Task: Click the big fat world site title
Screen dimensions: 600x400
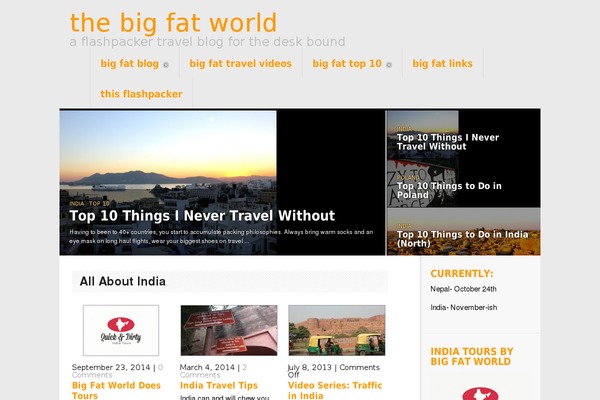Action: coord(173,23)
